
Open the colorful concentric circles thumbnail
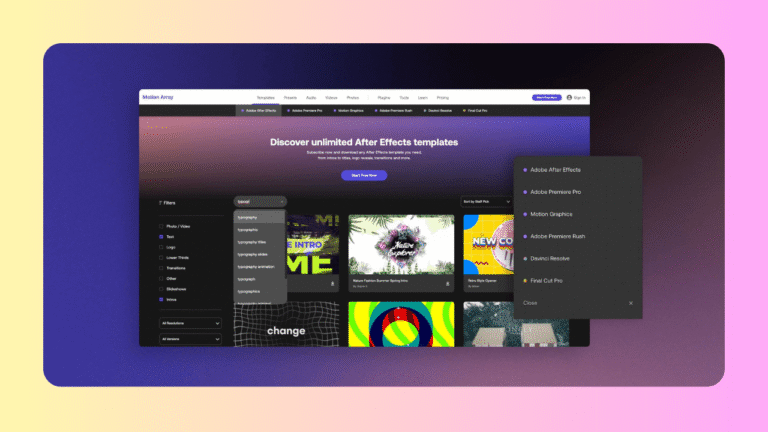pos(401,324)
